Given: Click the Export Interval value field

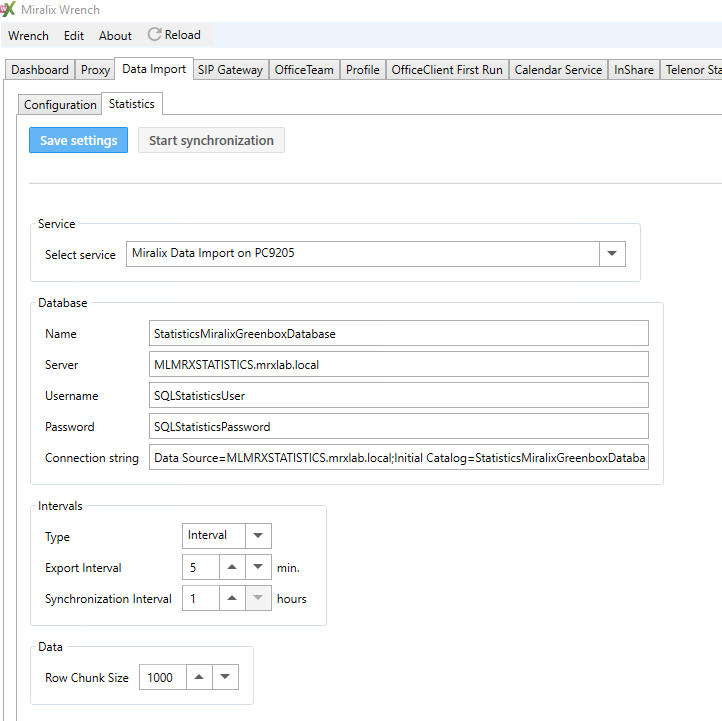Looking at the screenshot, I should coord(201,567).
